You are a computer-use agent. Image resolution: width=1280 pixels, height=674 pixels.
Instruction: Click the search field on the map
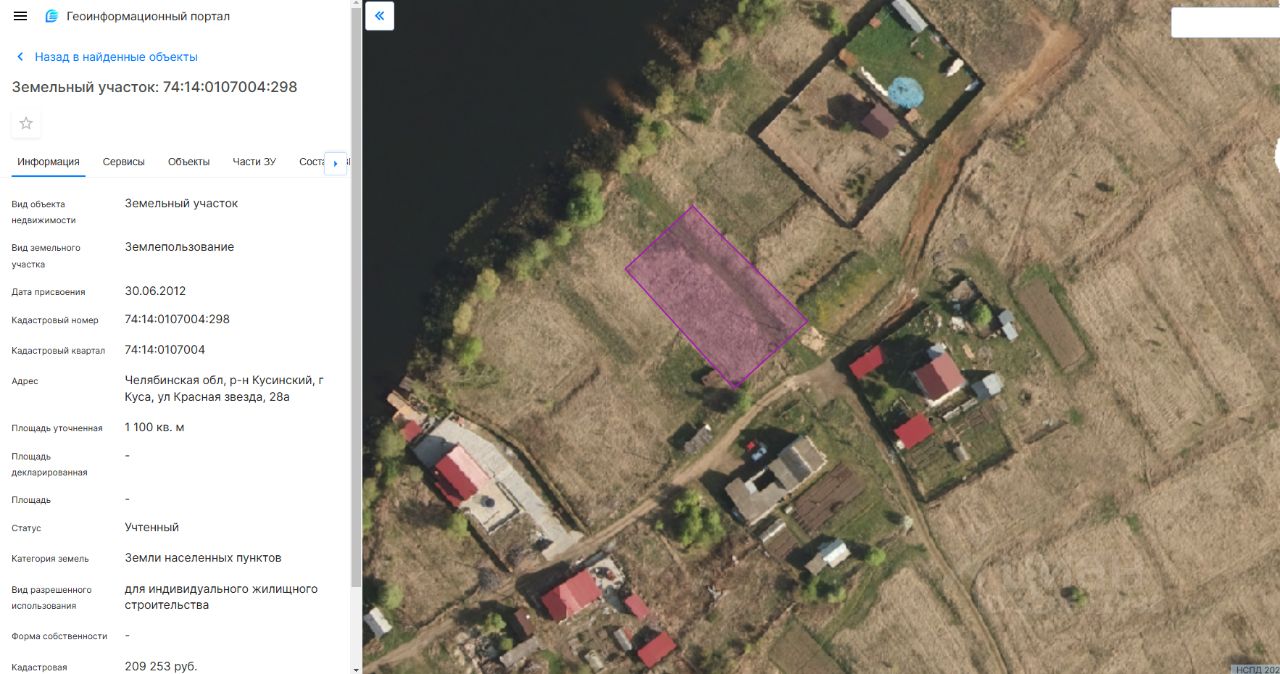tap(1225, 22)
